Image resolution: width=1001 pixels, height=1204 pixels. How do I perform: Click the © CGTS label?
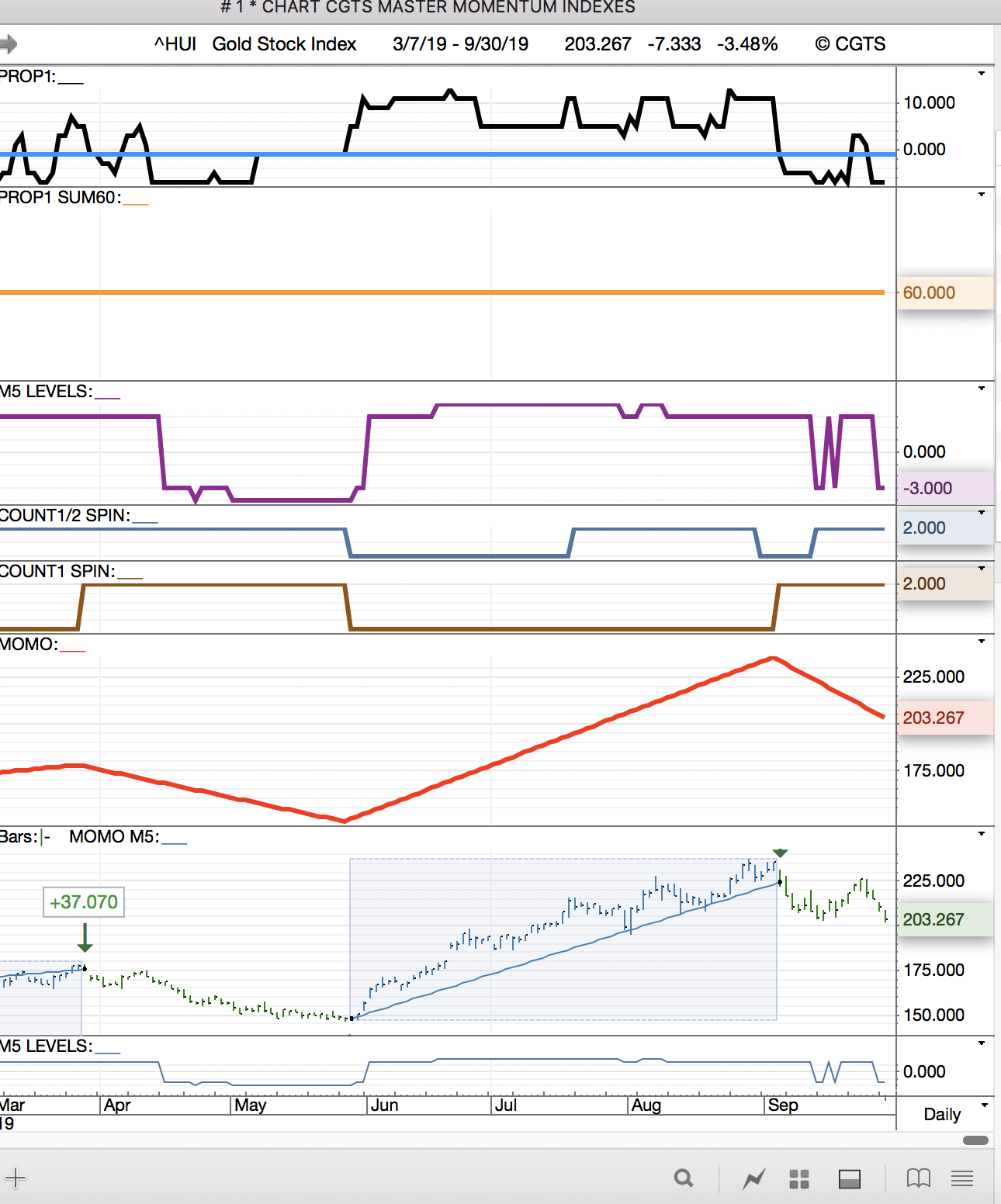850,44
